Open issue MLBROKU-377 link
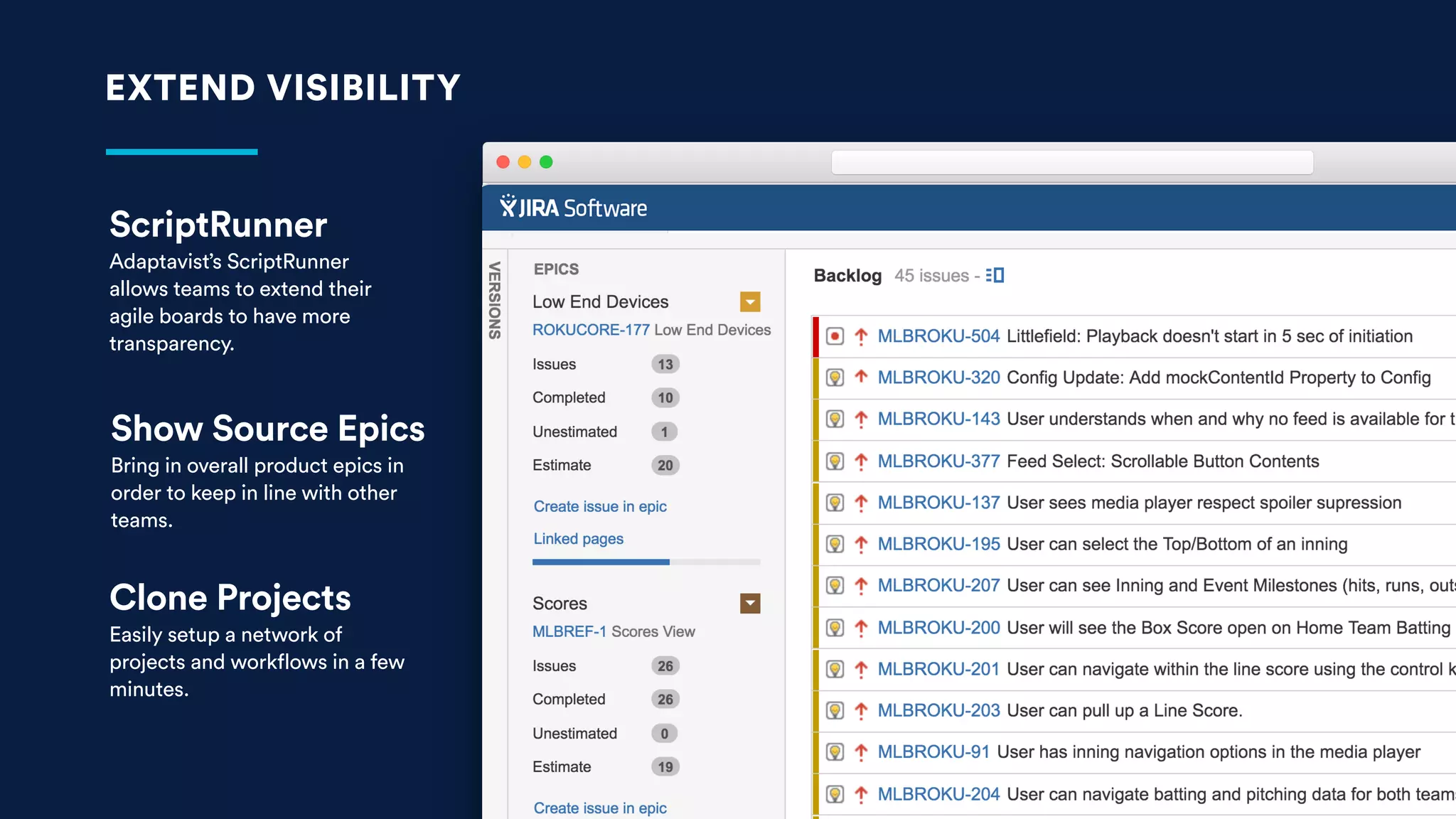Image resolution: width=1456 pixels, height=819 pixels. tap(939, 461)
